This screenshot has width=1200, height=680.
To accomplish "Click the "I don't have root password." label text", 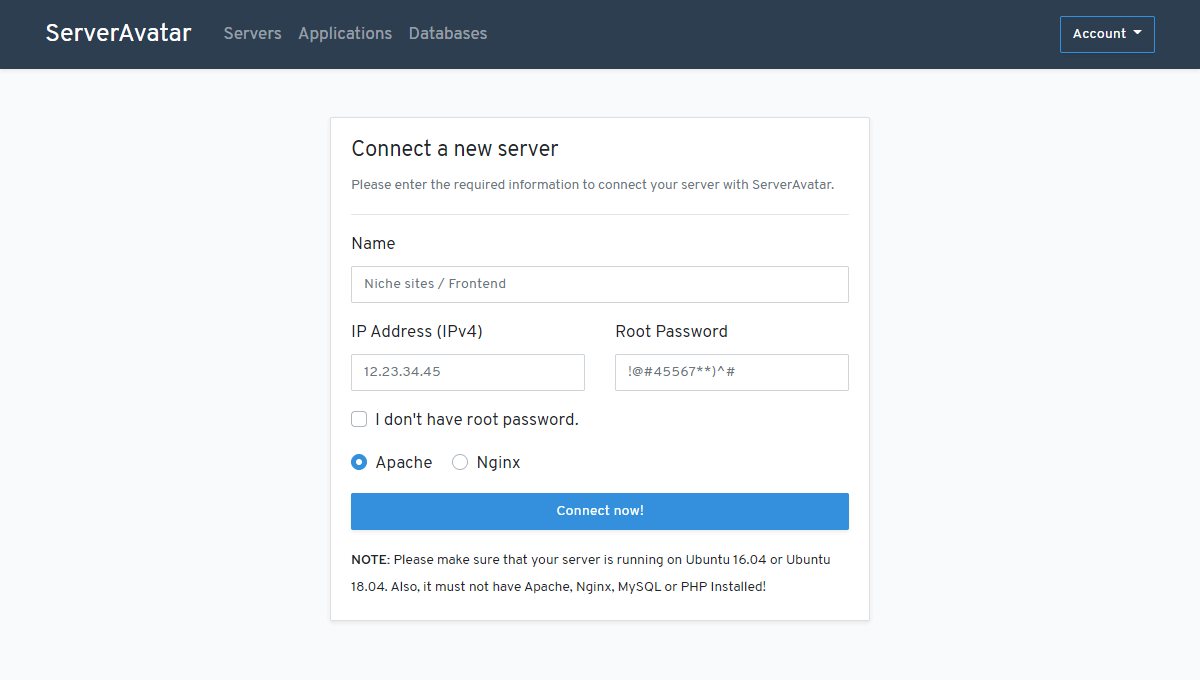I will point(477,420).
